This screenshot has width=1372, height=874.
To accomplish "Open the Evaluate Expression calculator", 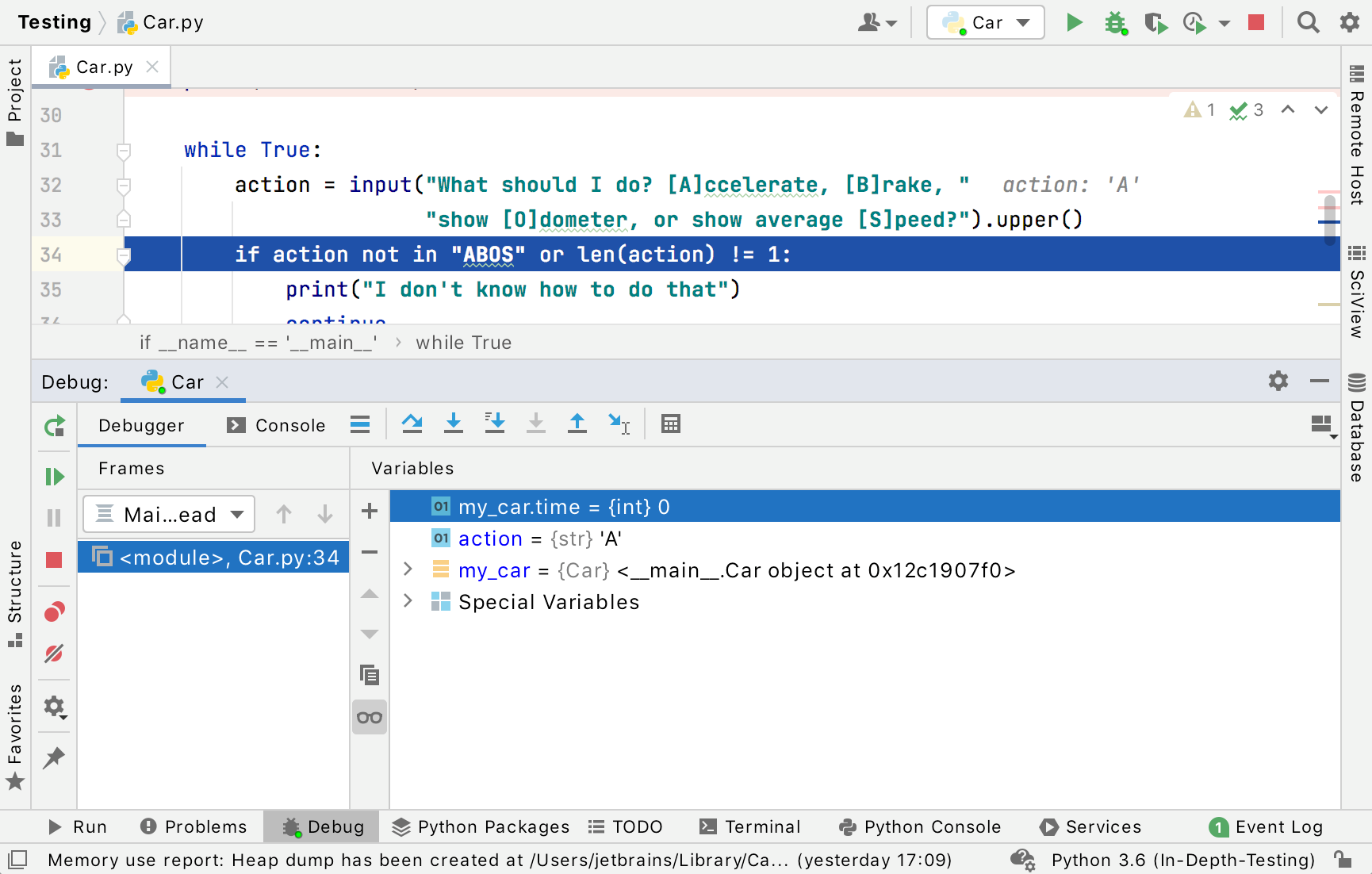I will point(671,424).
